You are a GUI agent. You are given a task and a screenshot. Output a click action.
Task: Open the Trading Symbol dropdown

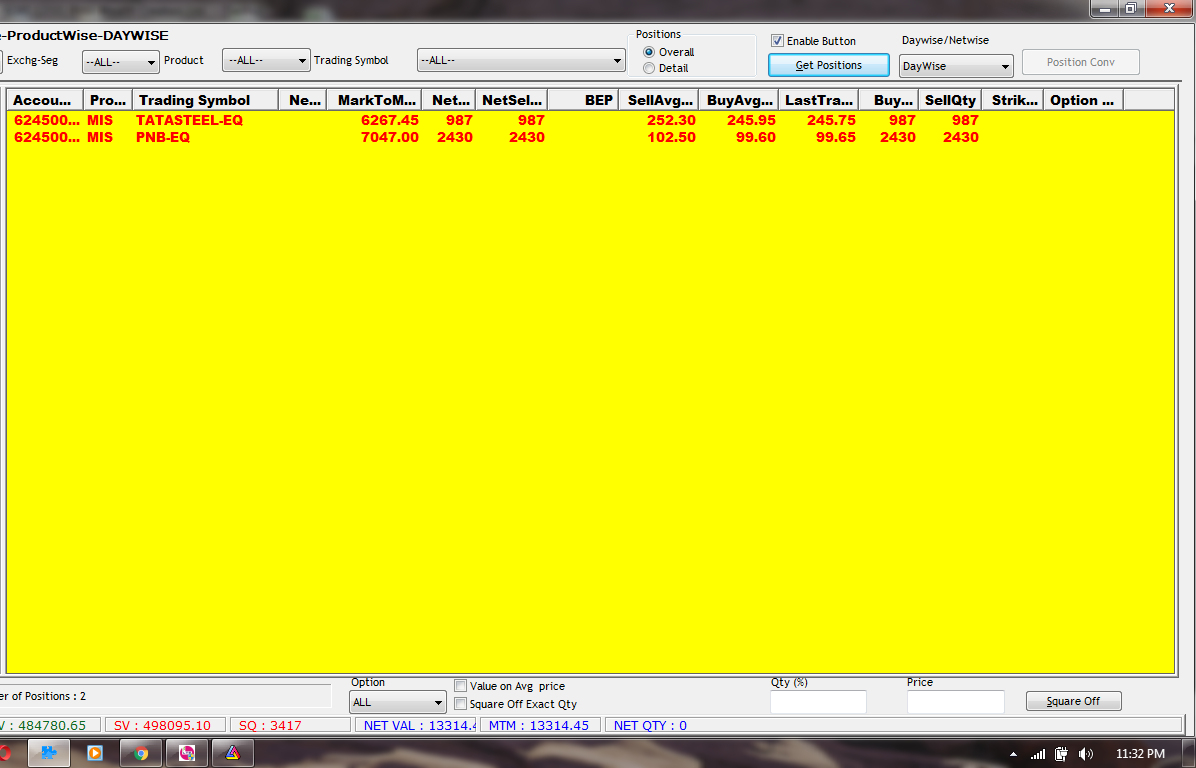point(521,60)
